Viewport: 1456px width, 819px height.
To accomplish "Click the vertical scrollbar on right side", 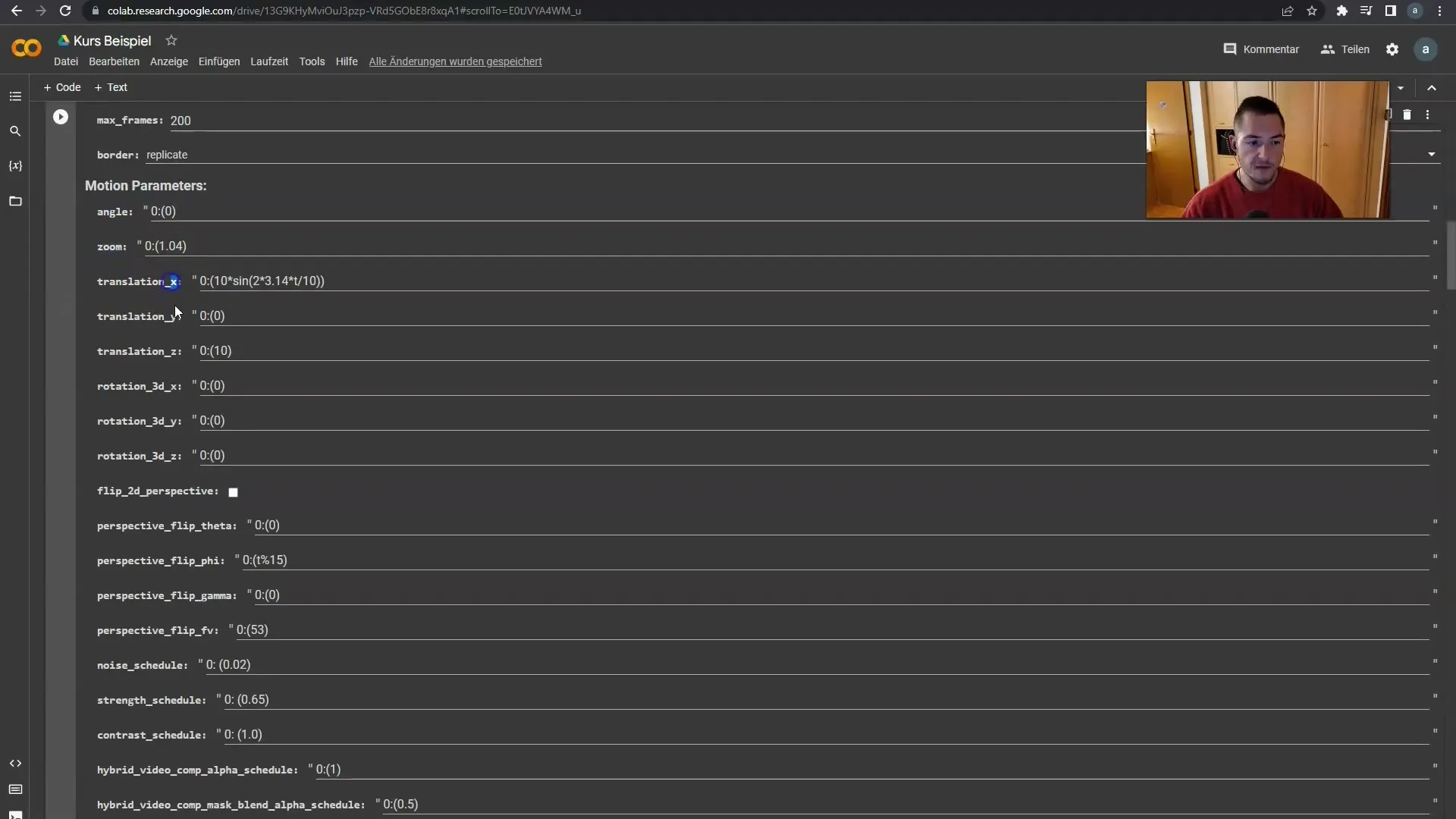I will pyautogui.click(x=1451, y=280).
